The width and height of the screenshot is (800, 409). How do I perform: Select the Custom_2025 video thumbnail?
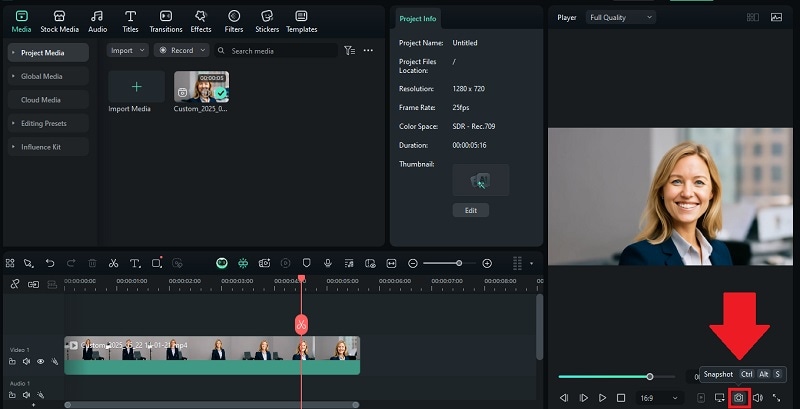point(201,87)
